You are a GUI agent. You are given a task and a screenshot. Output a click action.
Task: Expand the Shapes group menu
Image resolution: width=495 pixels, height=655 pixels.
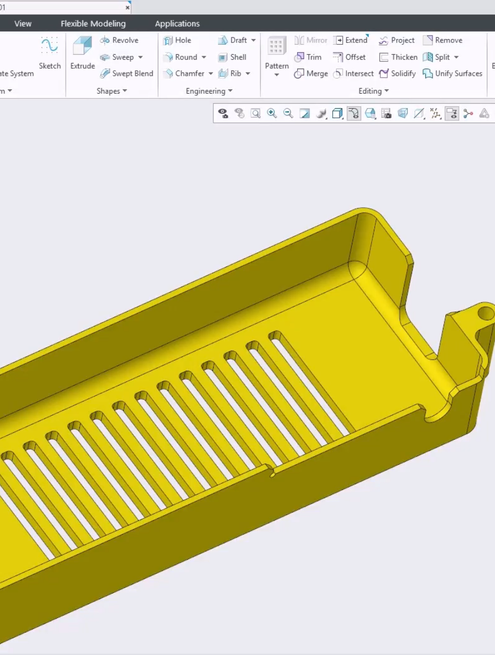(112, 91)
